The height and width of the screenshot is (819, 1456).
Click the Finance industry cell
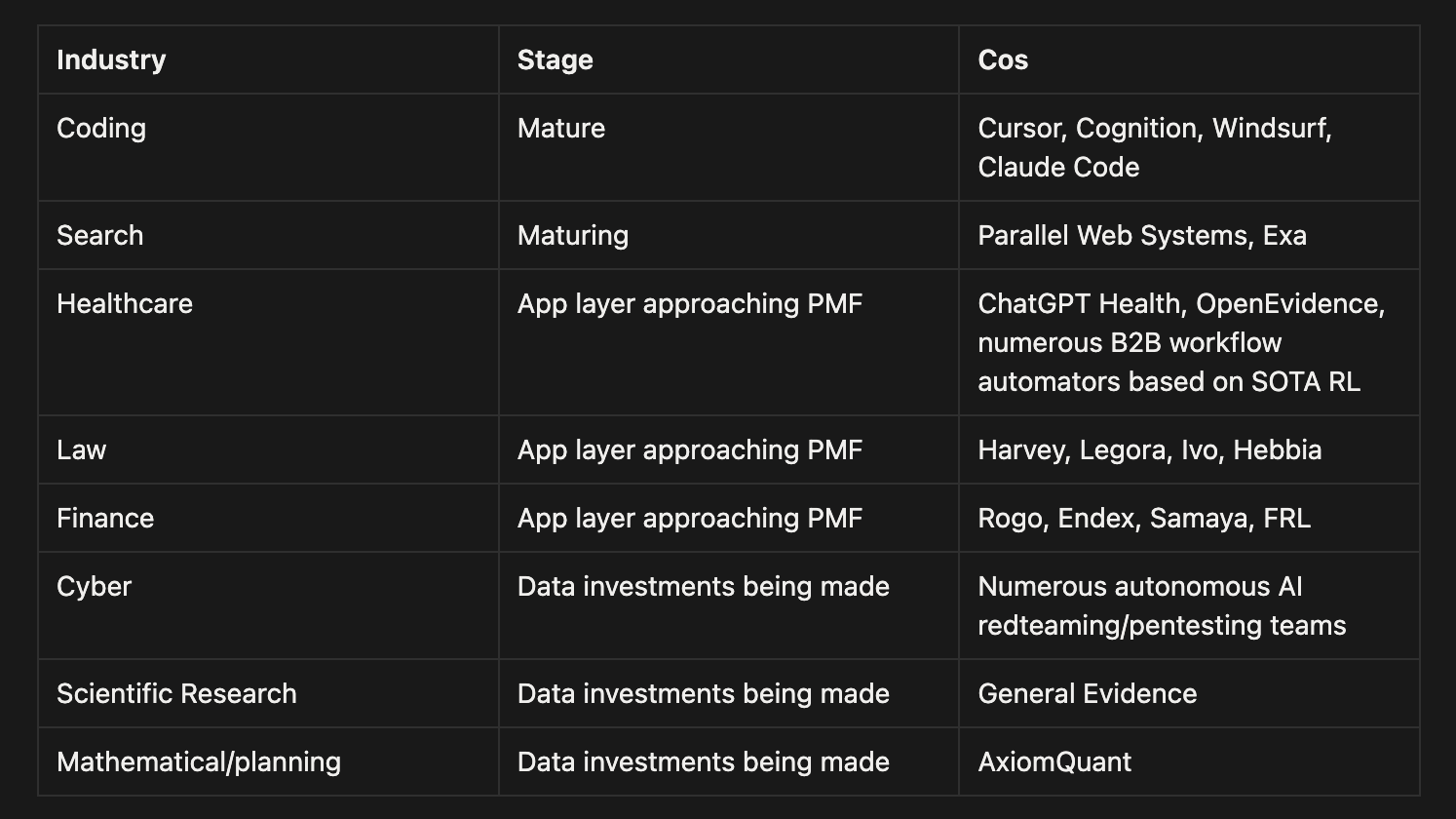[268, 518]
